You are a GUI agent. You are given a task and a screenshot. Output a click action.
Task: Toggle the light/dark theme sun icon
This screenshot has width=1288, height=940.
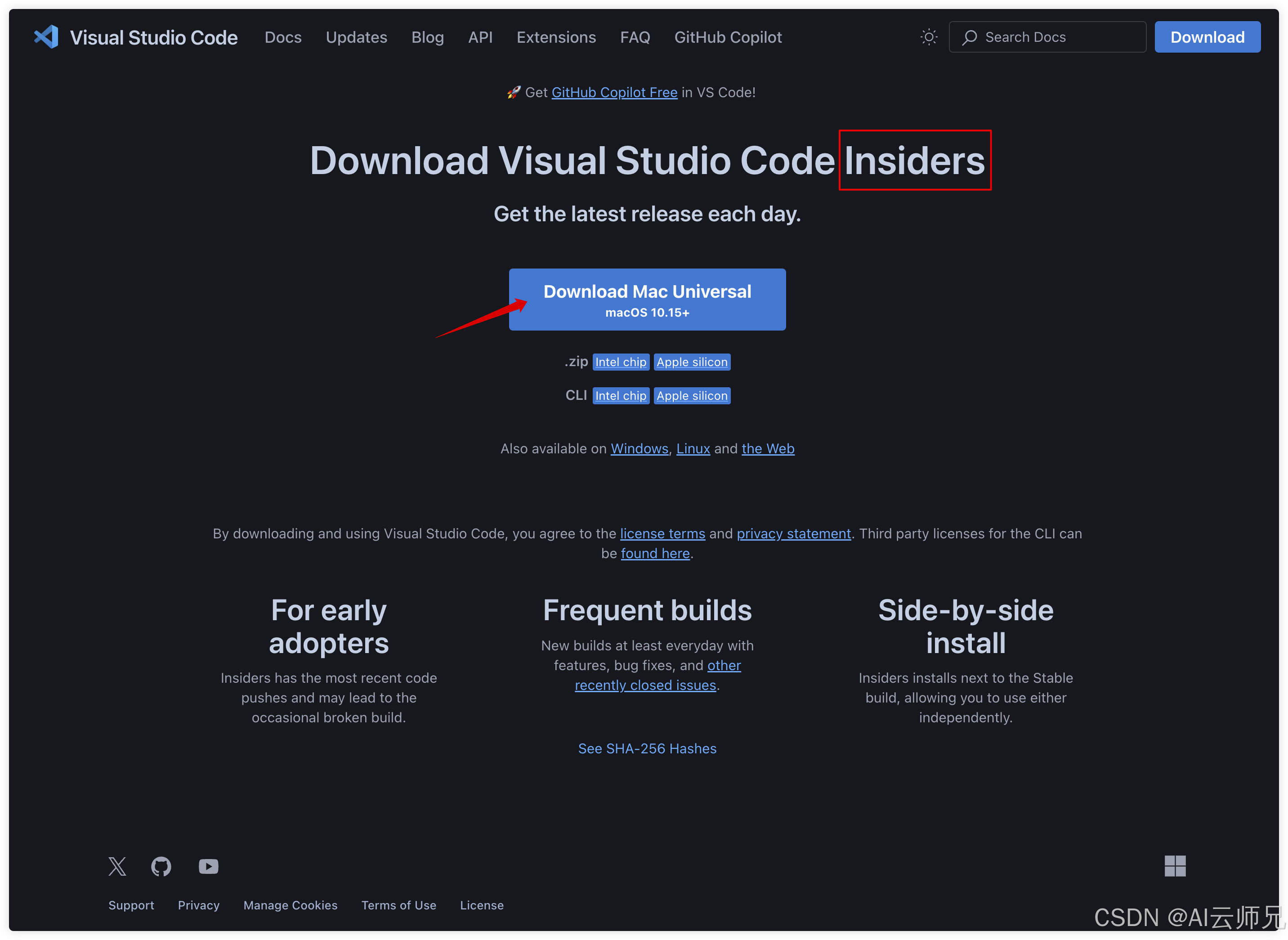coord(929,37)
